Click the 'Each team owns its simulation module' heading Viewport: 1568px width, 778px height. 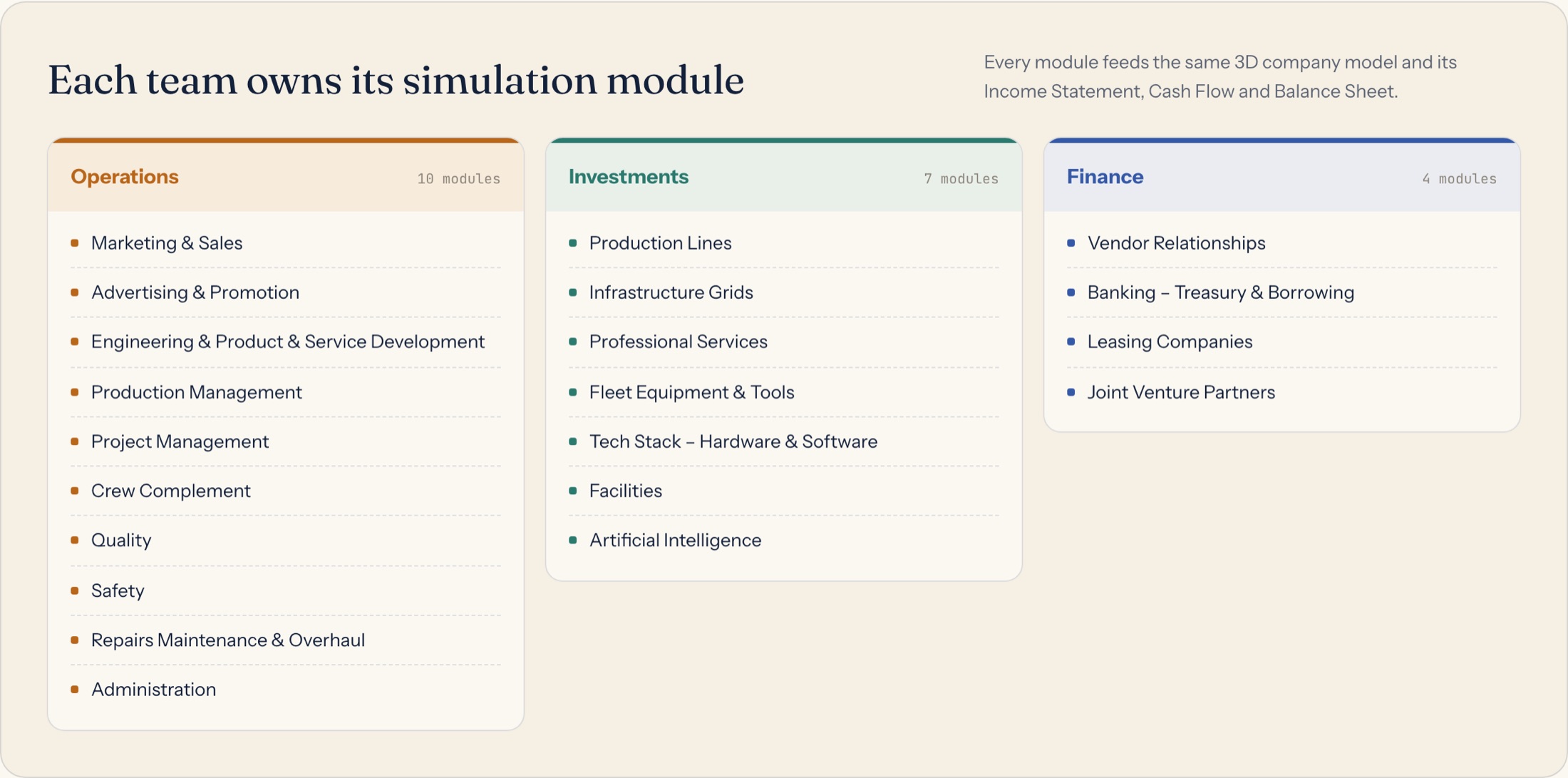coord(396,79)
